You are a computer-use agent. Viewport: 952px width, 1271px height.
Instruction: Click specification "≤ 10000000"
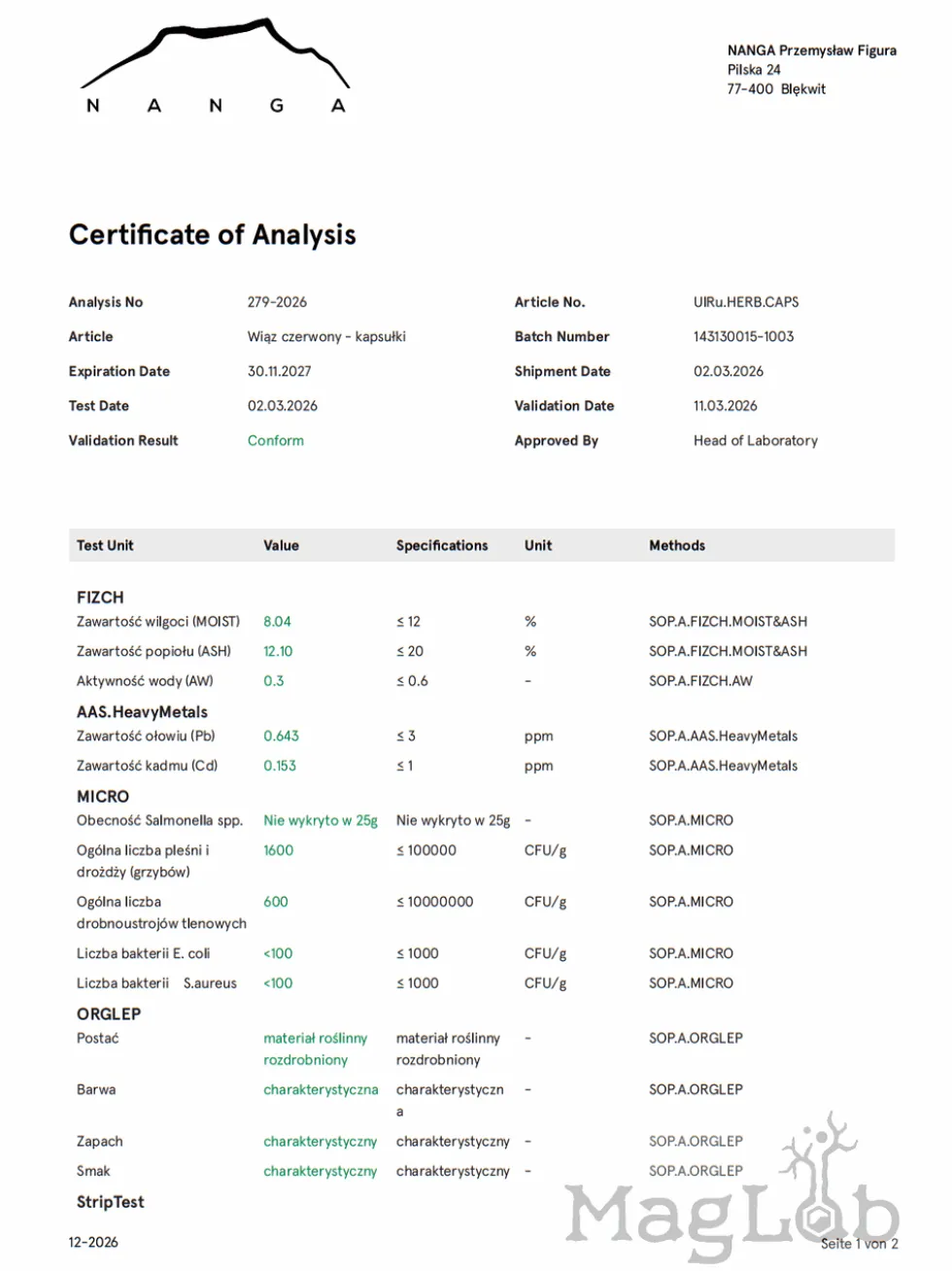(435, 902)
